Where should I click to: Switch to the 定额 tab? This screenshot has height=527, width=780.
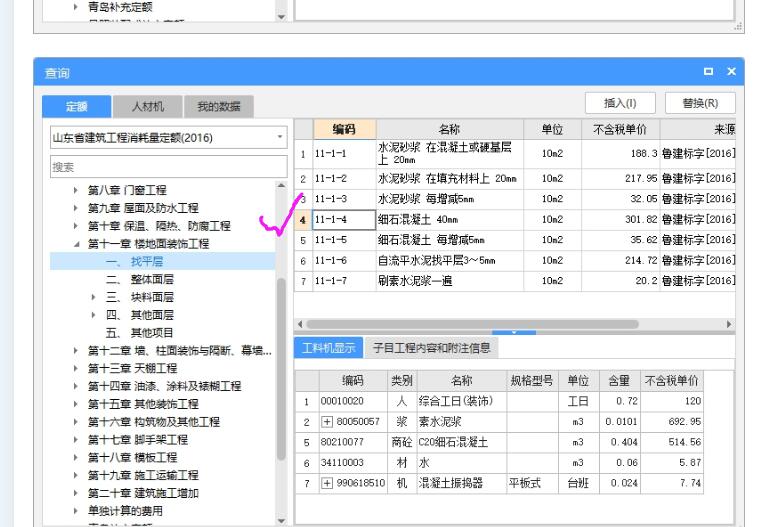point(77,106)
